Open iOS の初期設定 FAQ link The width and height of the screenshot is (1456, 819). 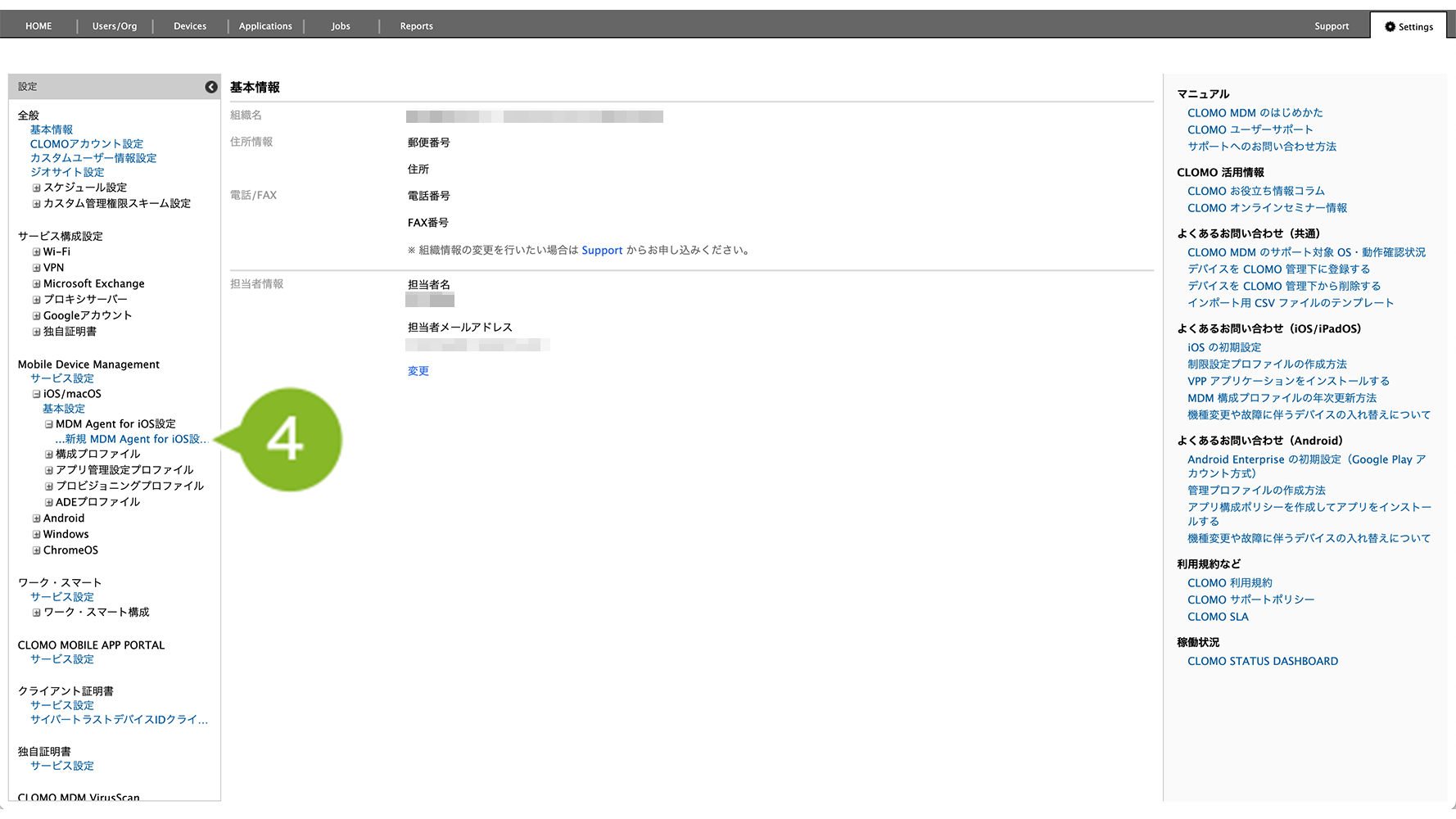point(1223,347)
